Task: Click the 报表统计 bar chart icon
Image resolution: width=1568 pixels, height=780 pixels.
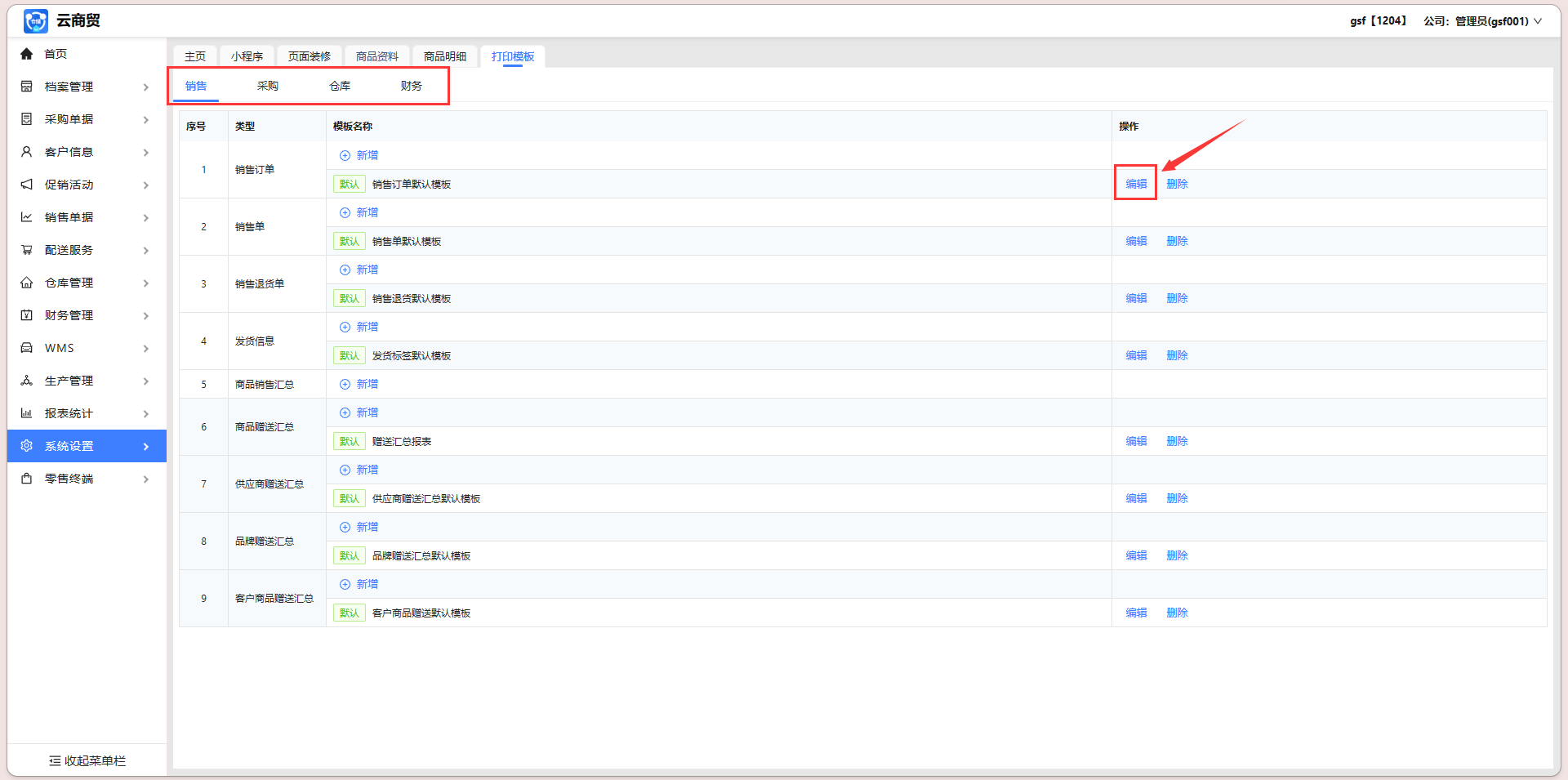Action: point(27,413)
